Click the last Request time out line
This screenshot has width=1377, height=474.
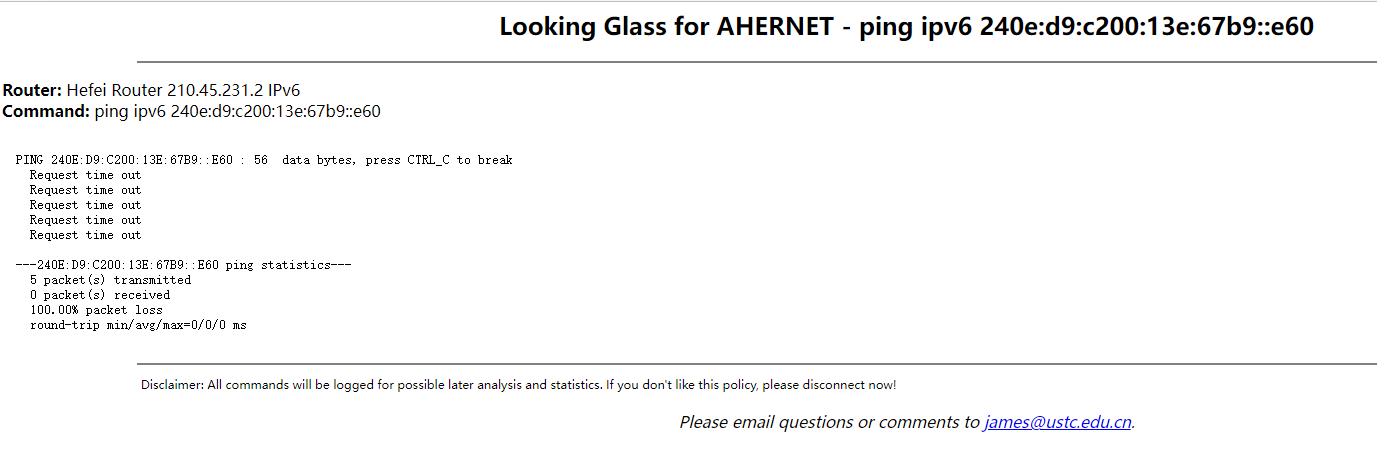[85, 235]
